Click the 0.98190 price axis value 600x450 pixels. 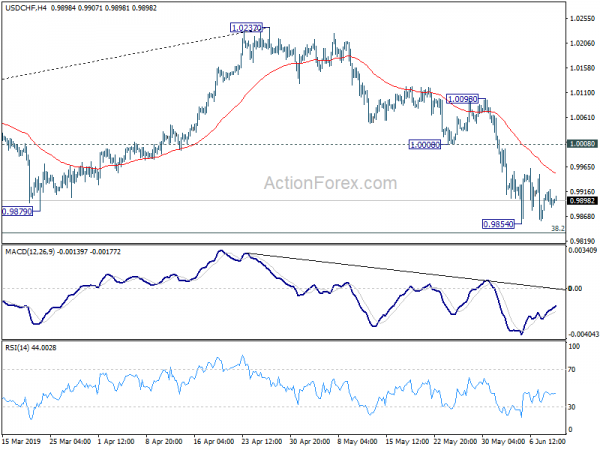point(582,241)
